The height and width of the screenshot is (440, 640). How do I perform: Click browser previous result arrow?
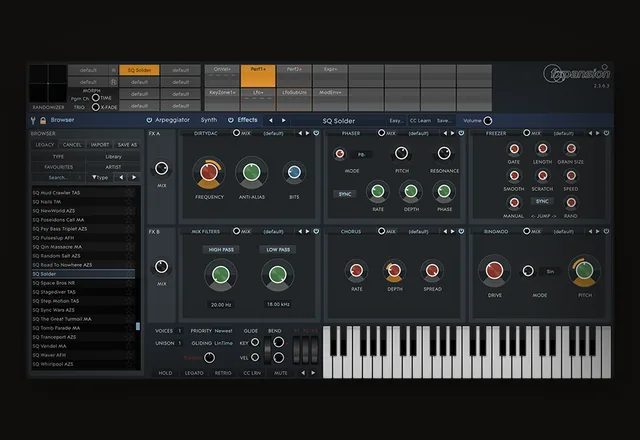tap(121, 178)
